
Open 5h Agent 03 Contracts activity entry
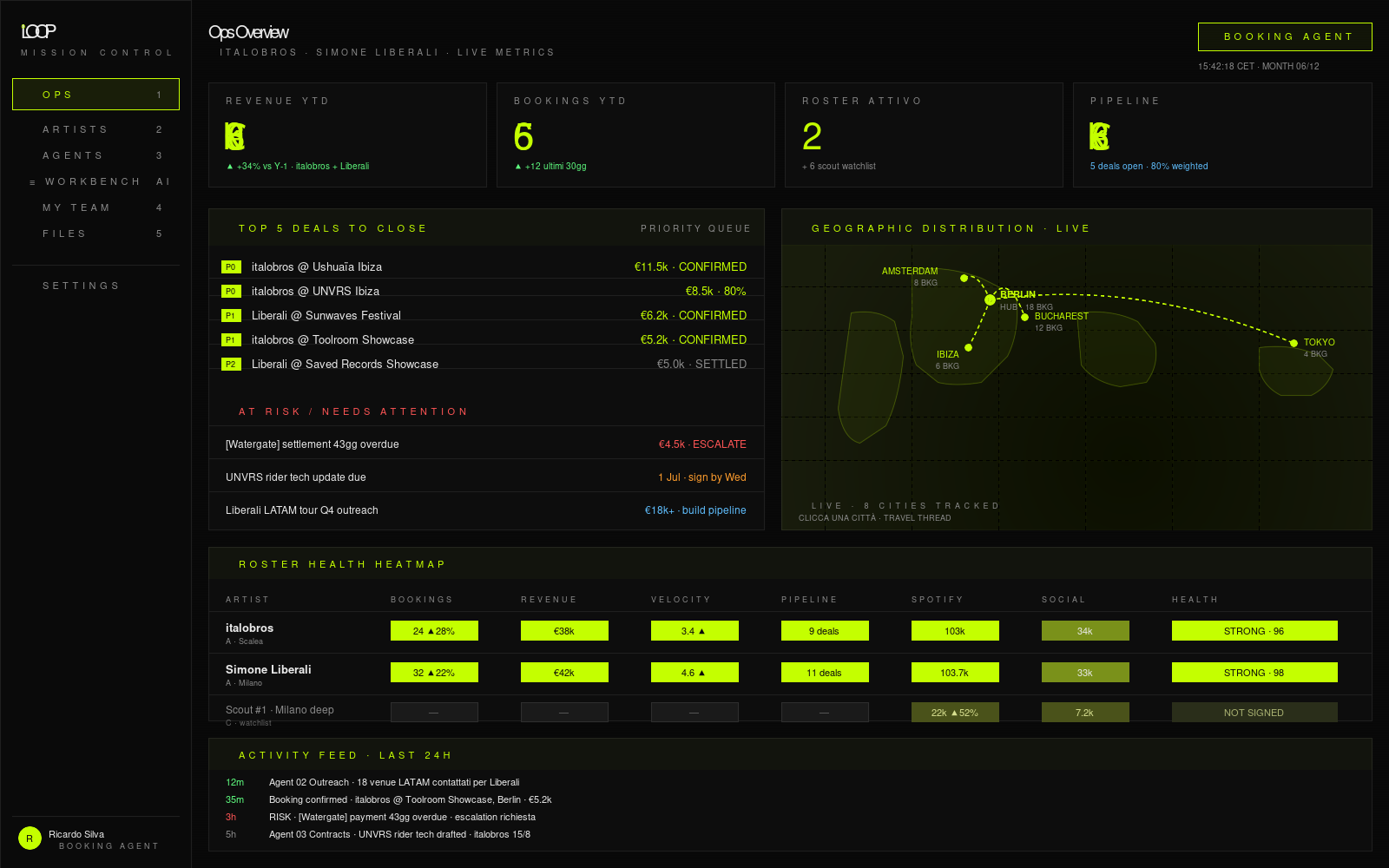coord(379,835)
